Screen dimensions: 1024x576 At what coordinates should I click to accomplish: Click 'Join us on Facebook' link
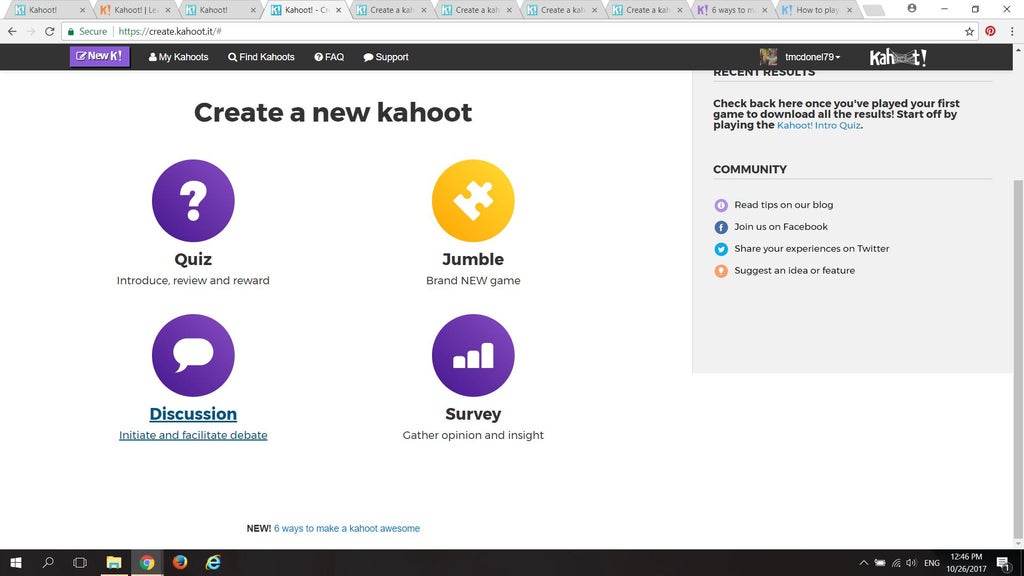pyautogui.click(x=780, y=227)
